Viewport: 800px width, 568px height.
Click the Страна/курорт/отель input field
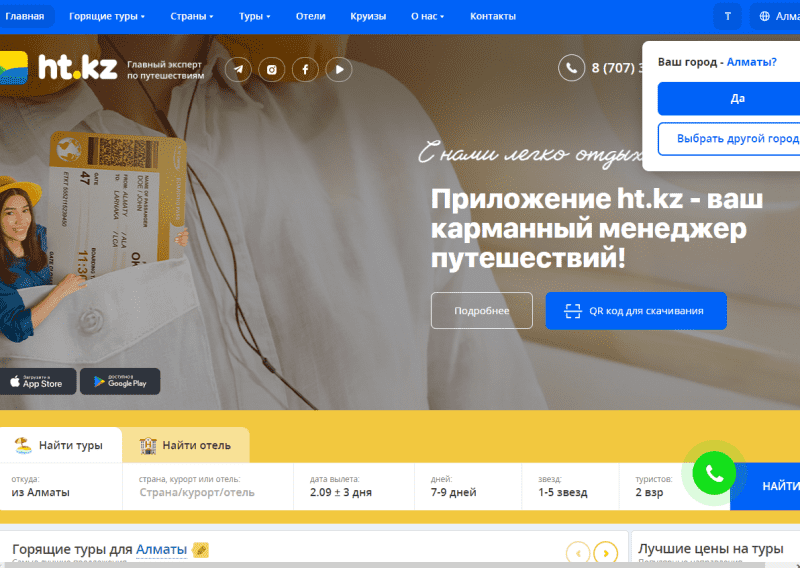pyautogui.click(x=208, y=486)
